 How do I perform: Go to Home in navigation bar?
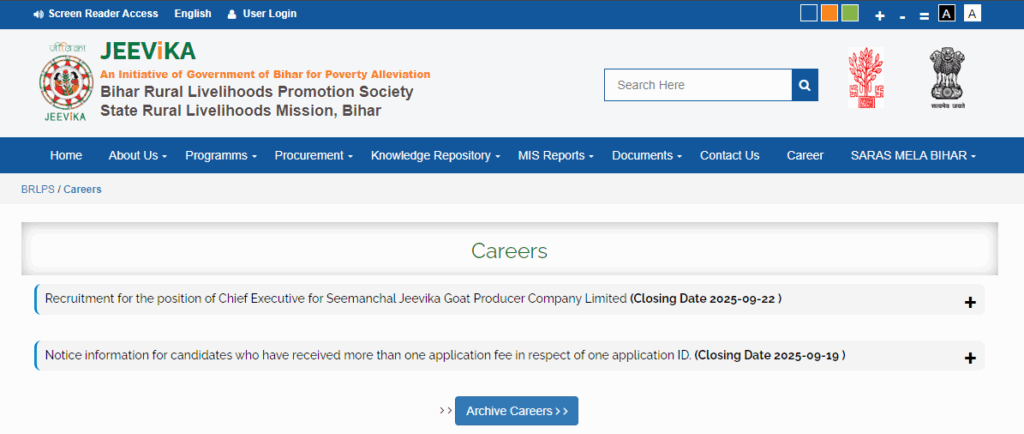[66, 156]
